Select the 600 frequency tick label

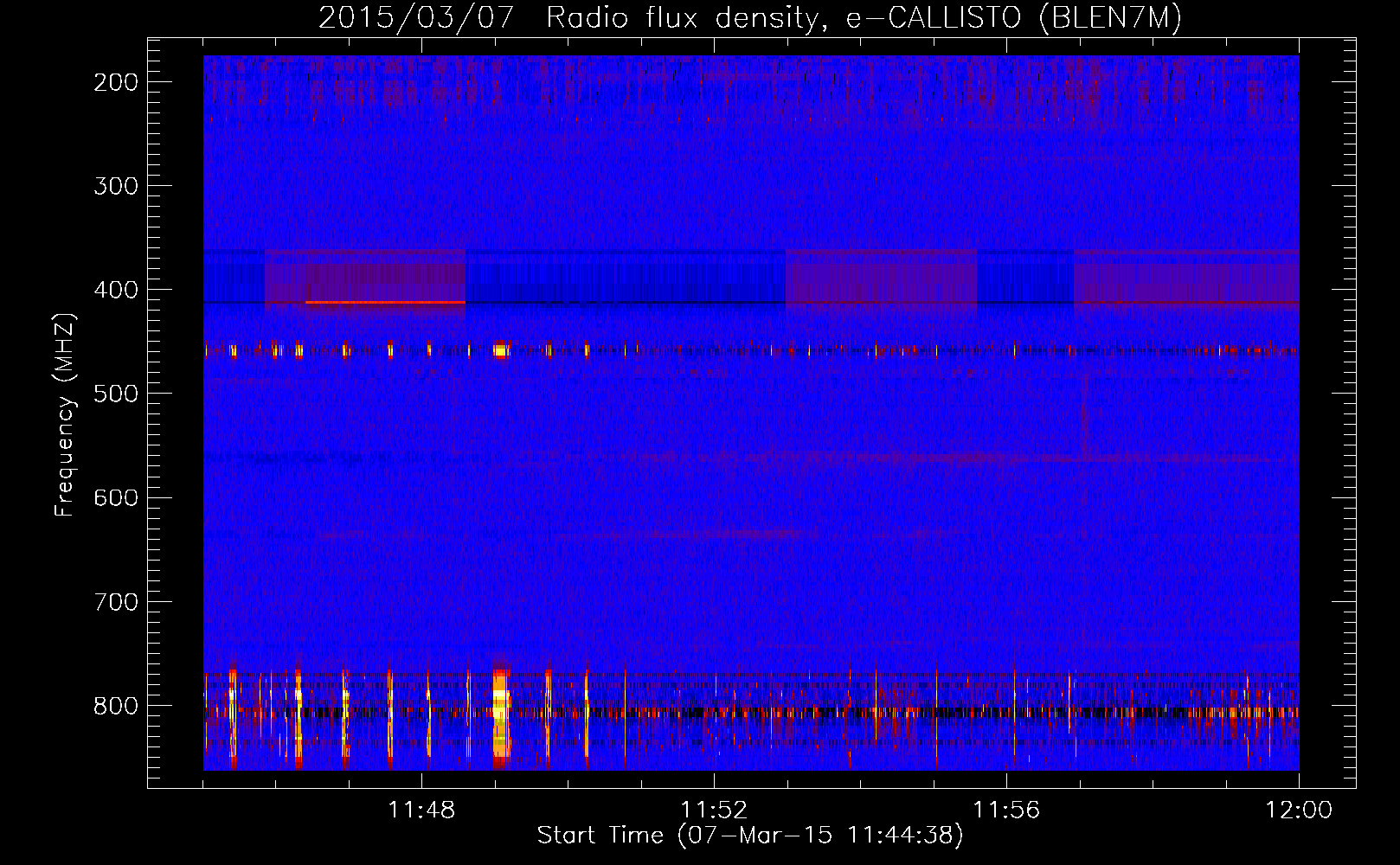115,497
